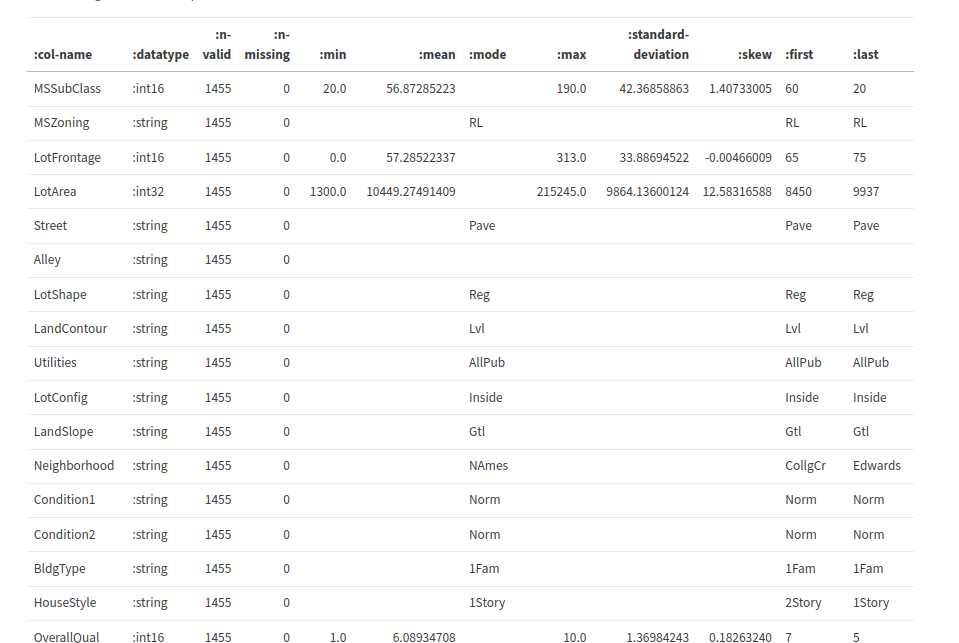Sort by the :datatype column header

160,55
